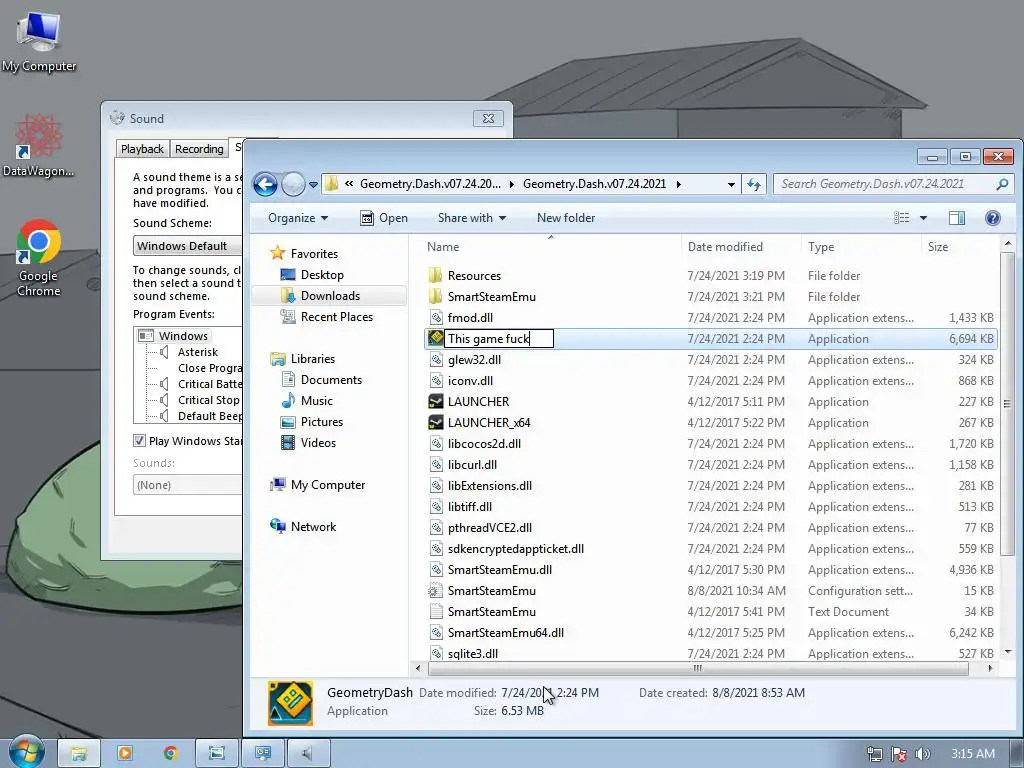The image size is (1024, 768).
Task: Open the Pictures library
Action: pos(322,422)
